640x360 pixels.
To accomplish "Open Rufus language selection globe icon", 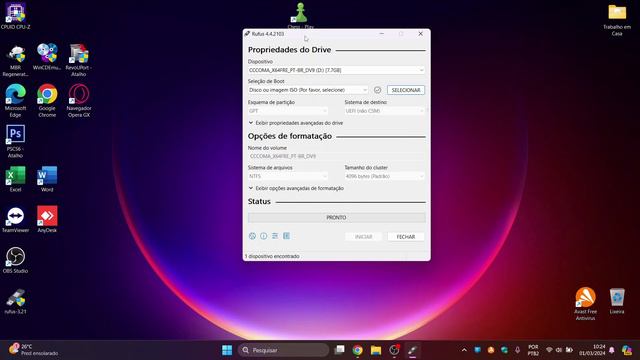I will point(252,236).
